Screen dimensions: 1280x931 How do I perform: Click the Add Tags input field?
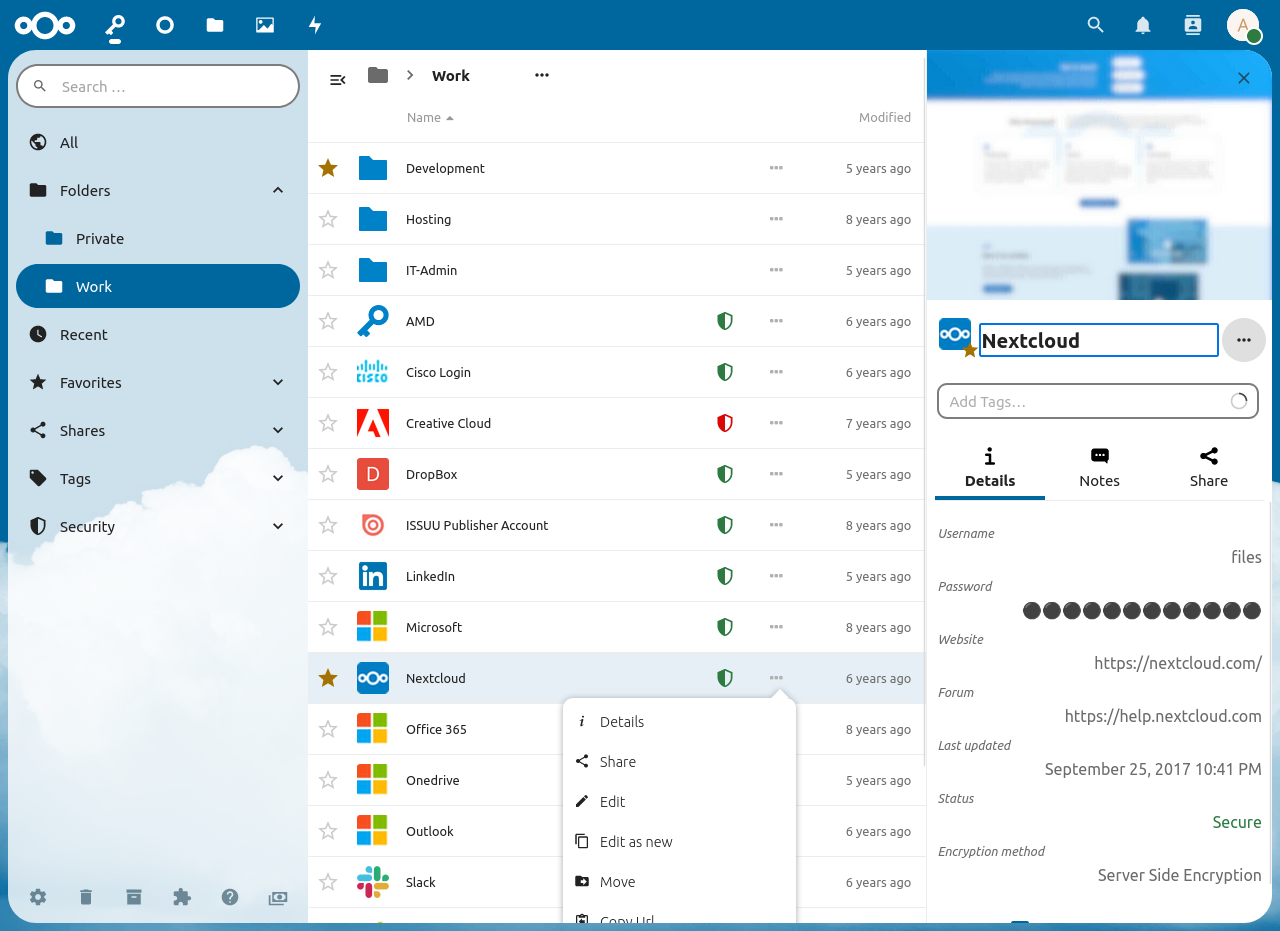(x=1098, y=401)
